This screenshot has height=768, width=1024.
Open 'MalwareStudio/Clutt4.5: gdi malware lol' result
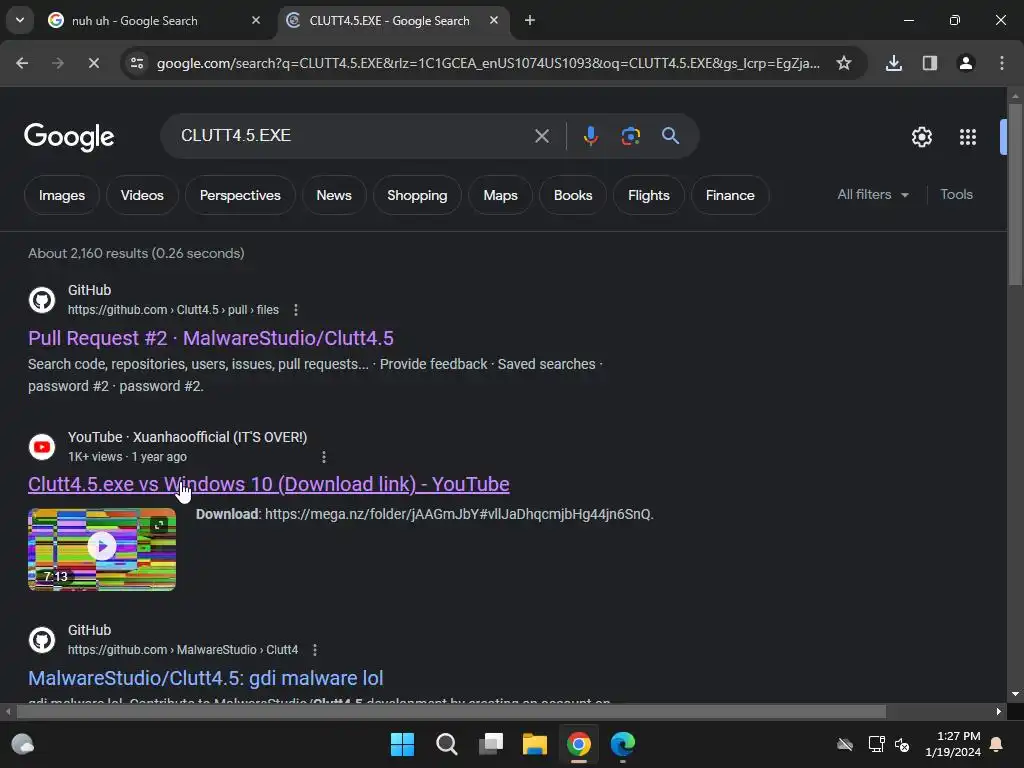point(205,678)
